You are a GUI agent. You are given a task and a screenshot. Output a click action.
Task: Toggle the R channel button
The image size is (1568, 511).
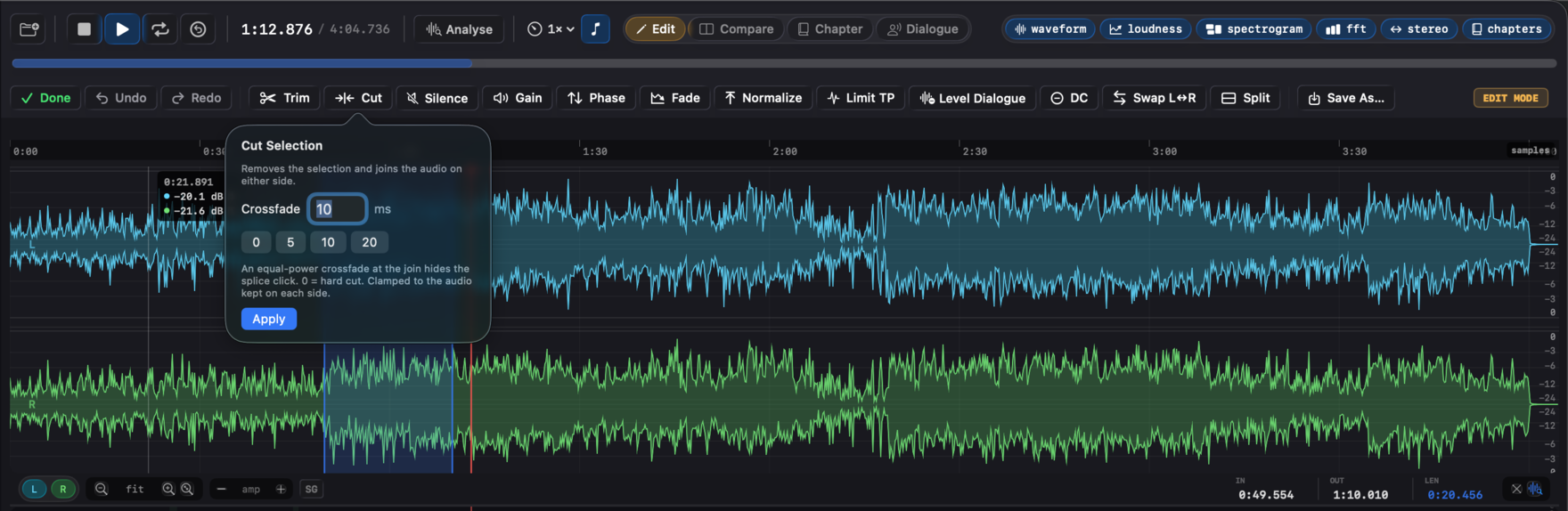[62, 489]
